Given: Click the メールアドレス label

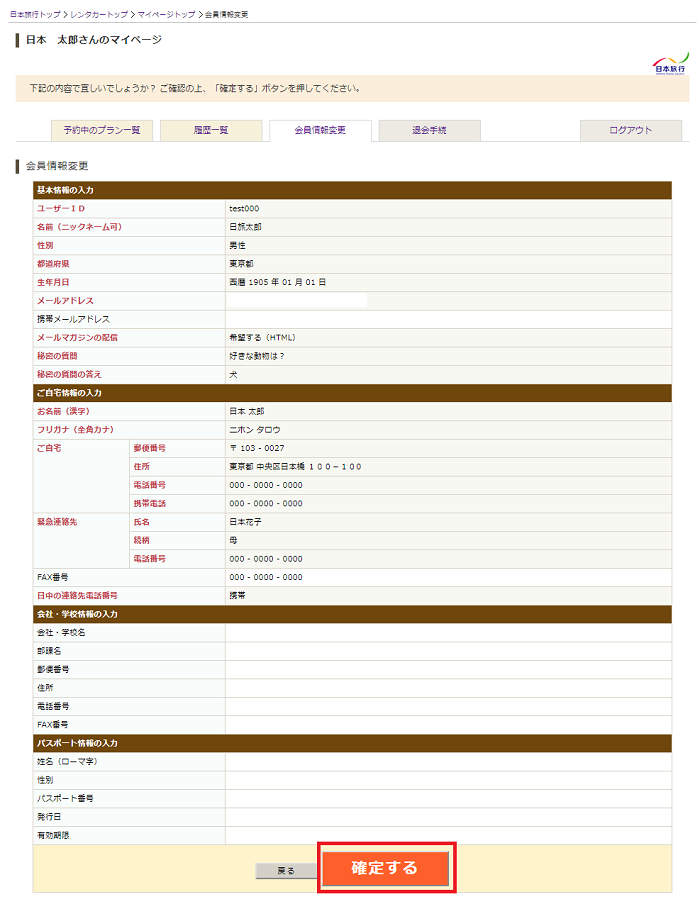Looking at the screenshot, I should 65,301.
